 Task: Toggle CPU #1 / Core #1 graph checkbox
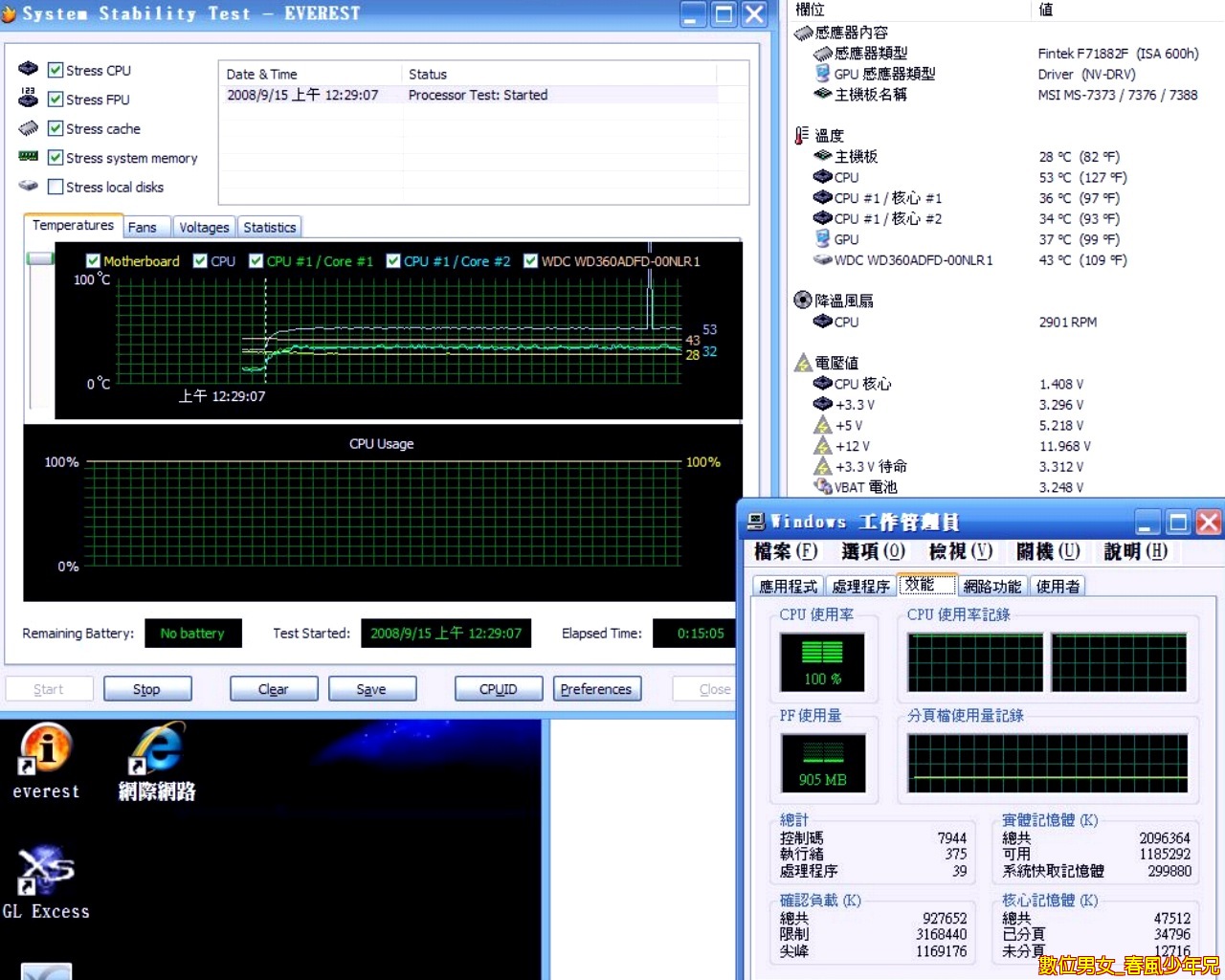(x=256, y=260)
